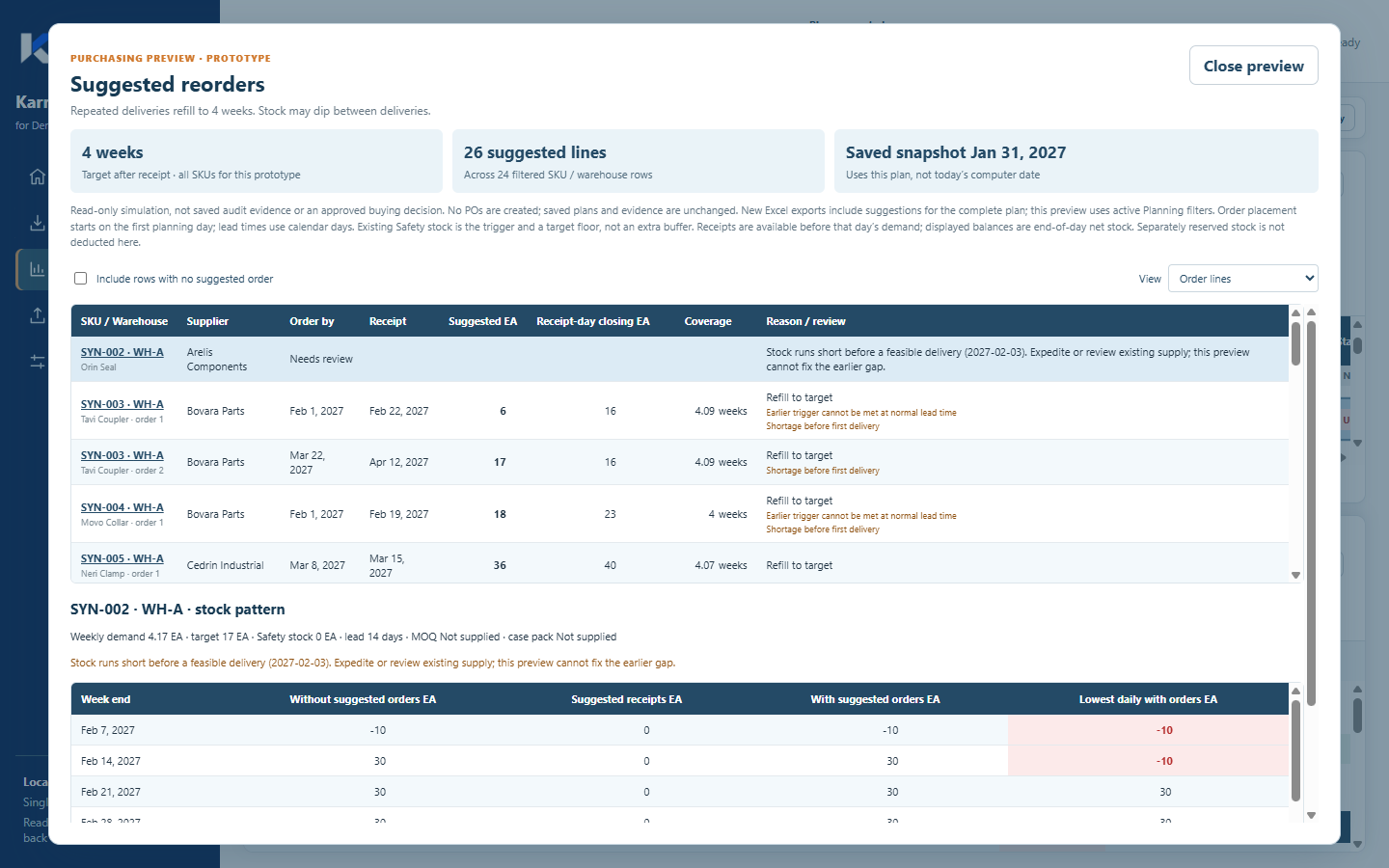The image size is (1389, 868).
Task: Close the purchasing preview dialog
Action: click(1253, 66)
